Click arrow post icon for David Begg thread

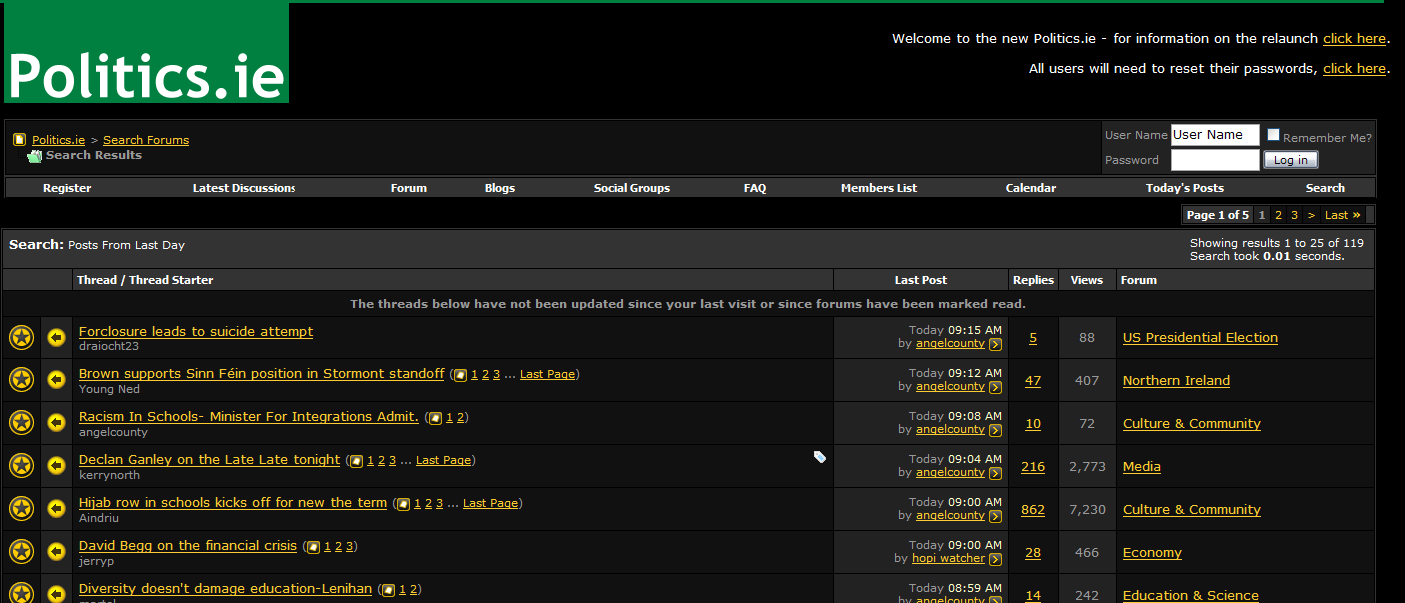[57, 552]
